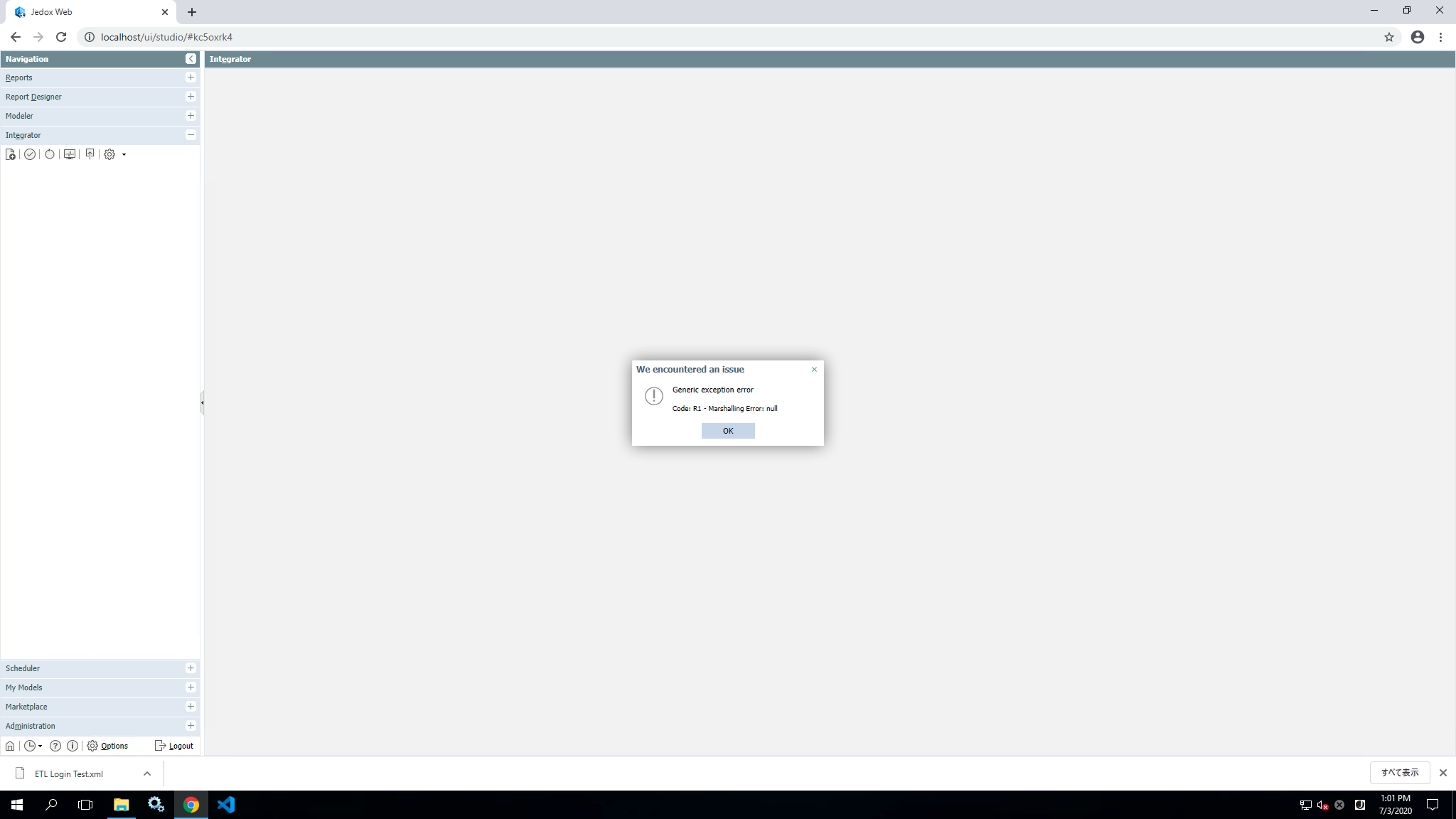Open Visual Studio Code from the taskbar
1456x819 pixels.
pyautogui.click(x=226, y=805)
